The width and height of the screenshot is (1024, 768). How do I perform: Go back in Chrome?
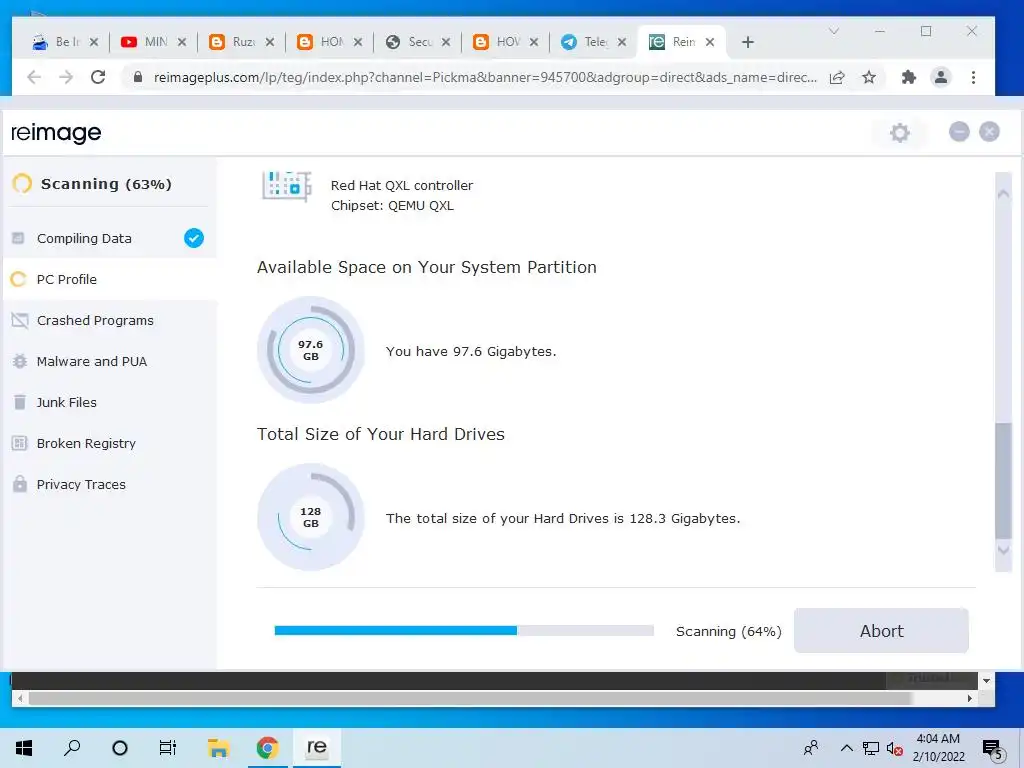point(34,78)
